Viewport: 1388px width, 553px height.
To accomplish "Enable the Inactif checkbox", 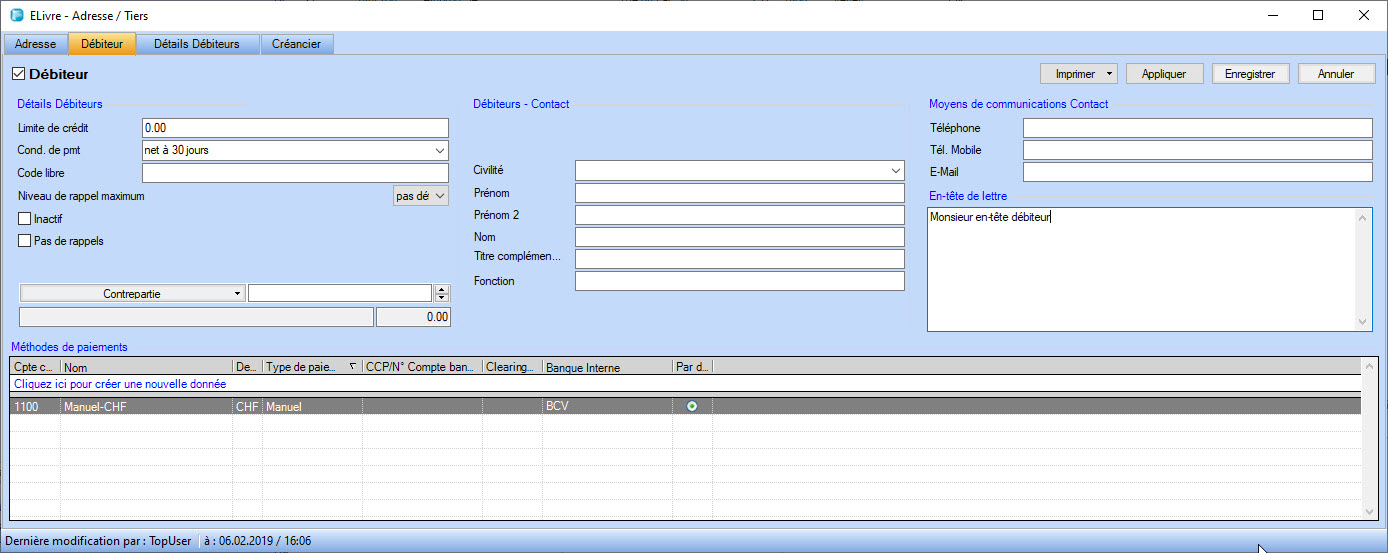I will tap(25, 219).
